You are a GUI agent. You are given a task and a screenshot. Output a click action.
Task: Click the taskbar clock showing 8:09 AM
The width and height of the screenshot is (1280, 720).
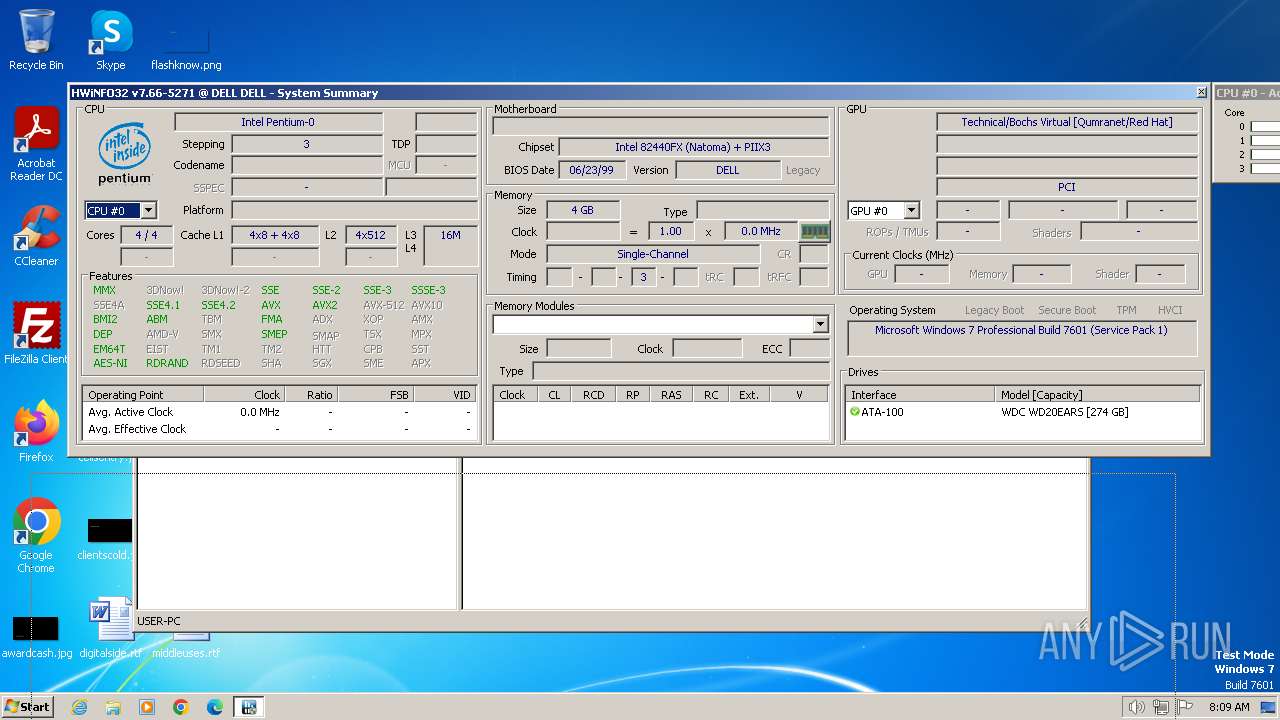1229,707
